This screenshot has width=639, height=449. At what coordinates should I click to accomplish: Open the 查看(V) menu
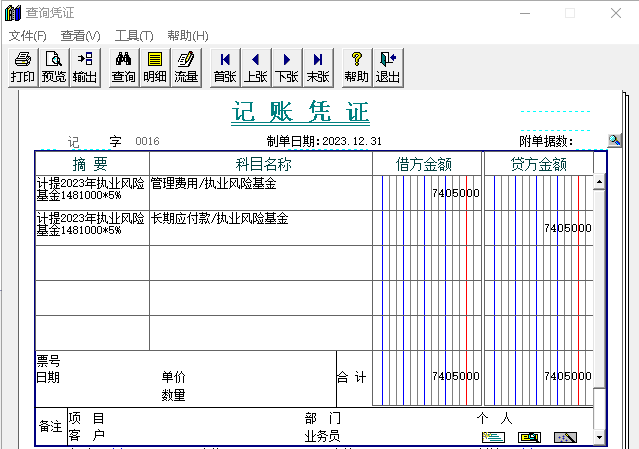(80, 36)
